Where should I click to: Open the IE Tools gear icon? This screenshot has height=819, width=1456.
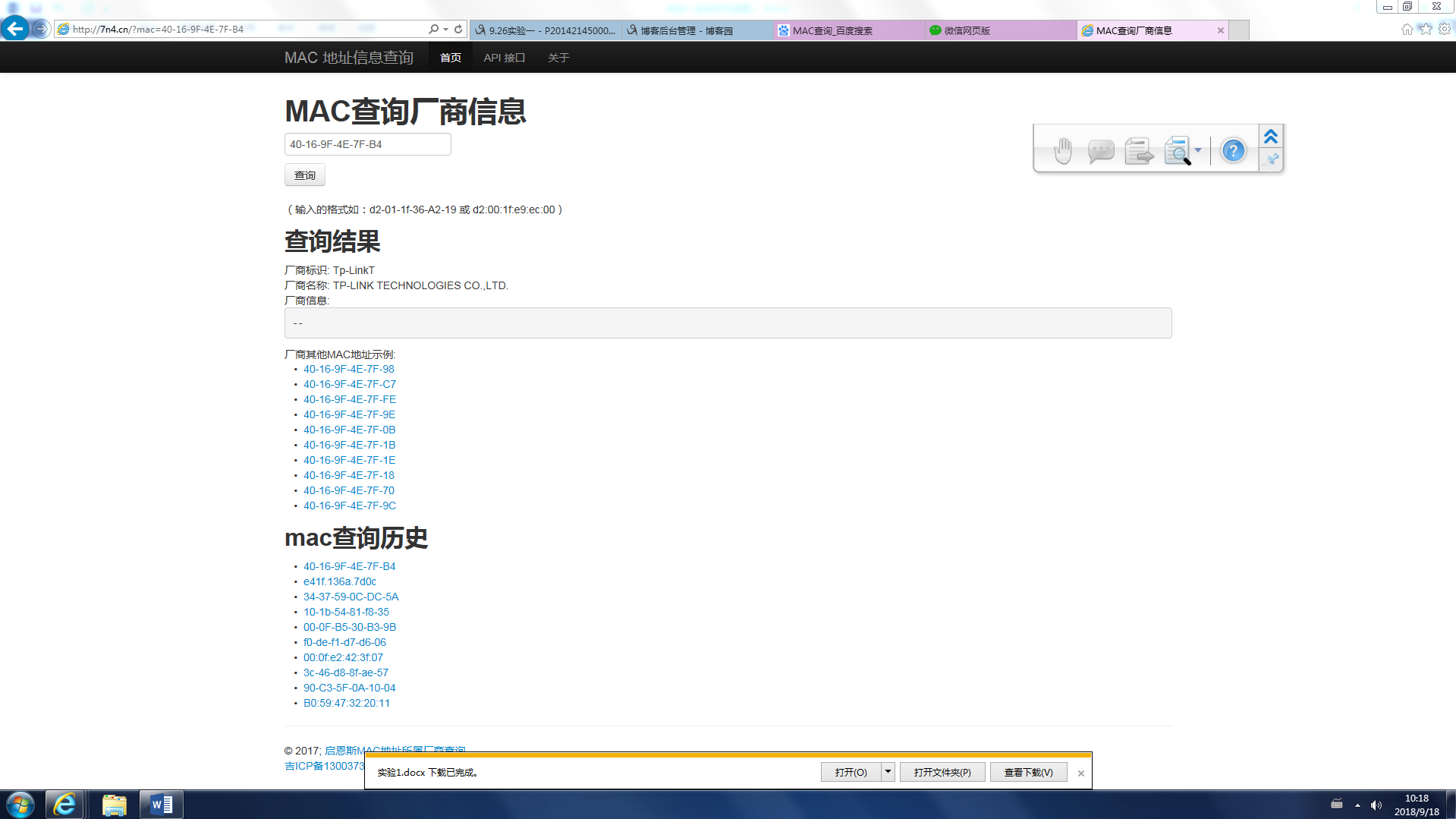tap(1445, 29)
